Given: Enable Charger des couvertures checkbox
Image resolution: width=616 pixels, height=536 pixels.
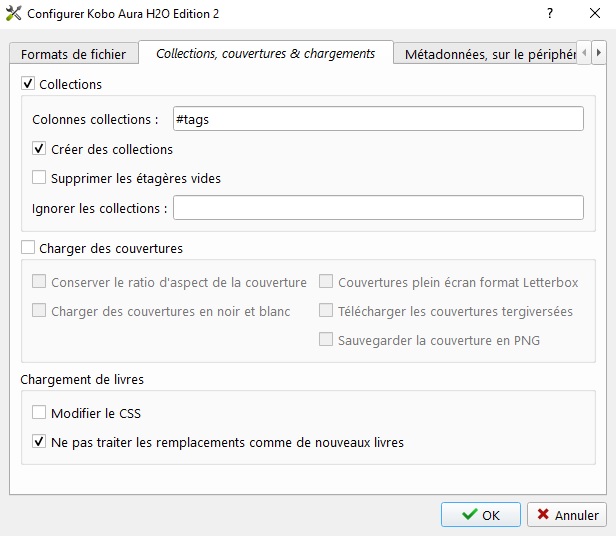Looking at the screenshot, I should [x=28, y=248].
